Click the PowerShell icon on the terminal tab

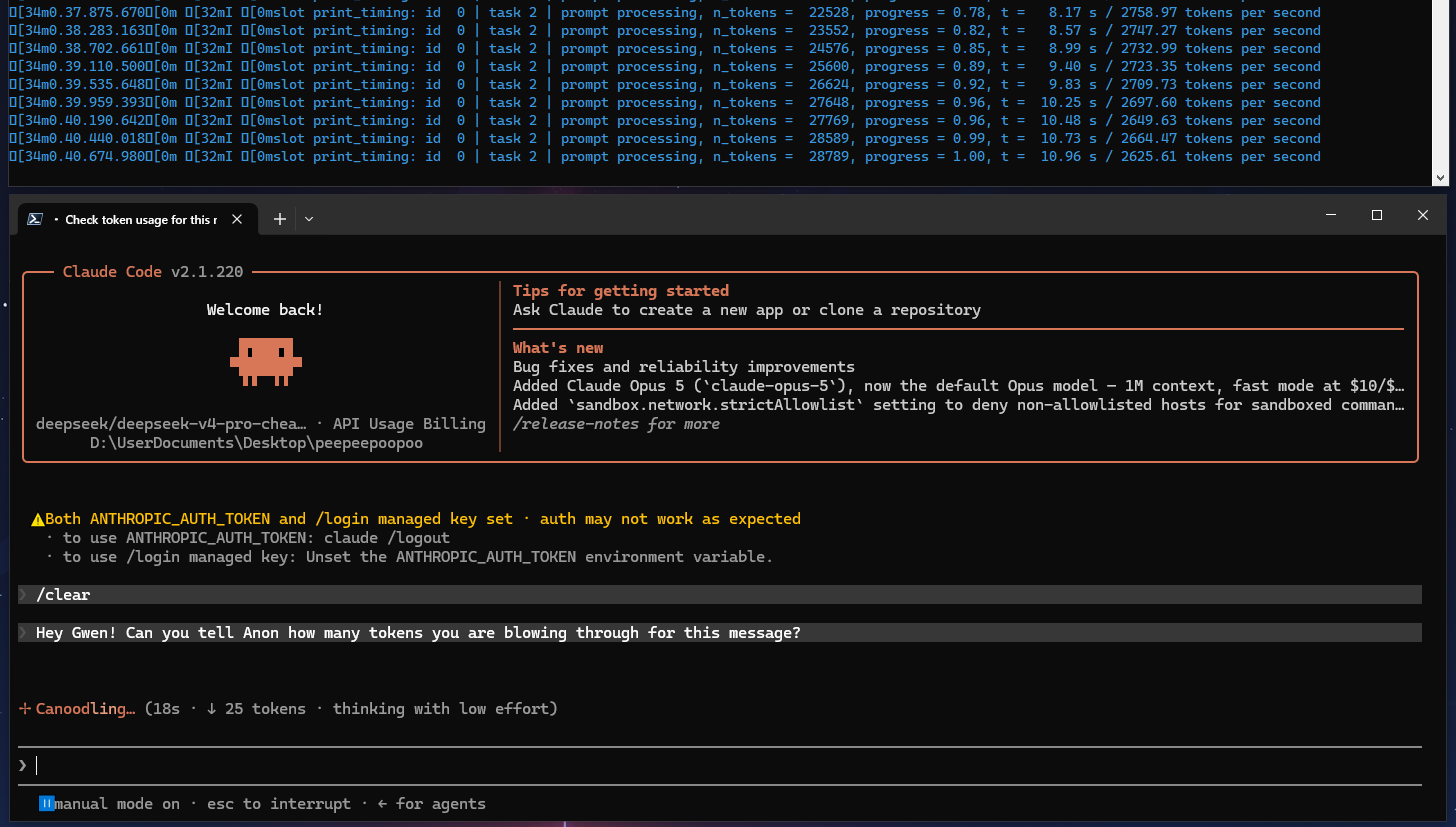click(x=34, y=219)
